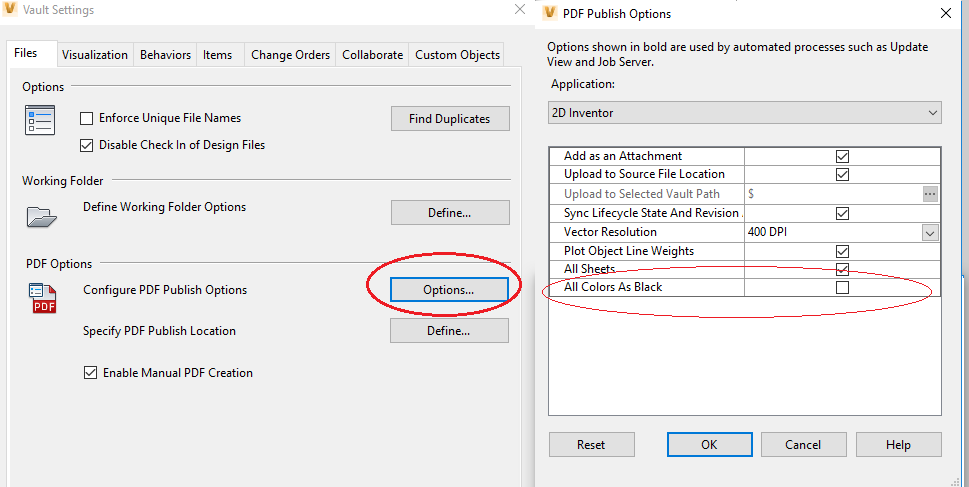
Task: Click the Find Duplicates button
Action: (x=449, y=119)
